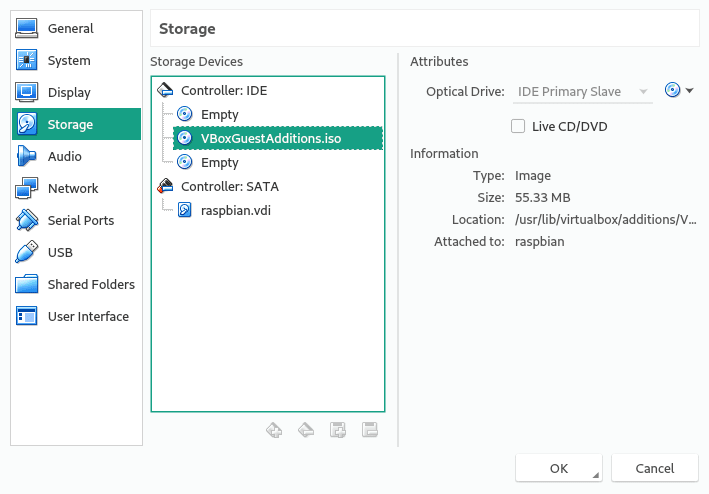Viewport: 709px width, 494px height.
Task: Open the optical disk chooser icon
Action: coord(672,90)
